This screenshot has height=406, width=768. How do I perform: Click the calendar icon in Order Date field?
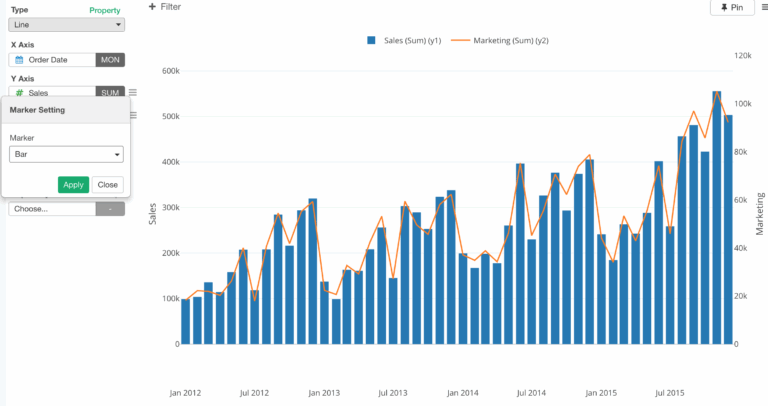[19, 60]
